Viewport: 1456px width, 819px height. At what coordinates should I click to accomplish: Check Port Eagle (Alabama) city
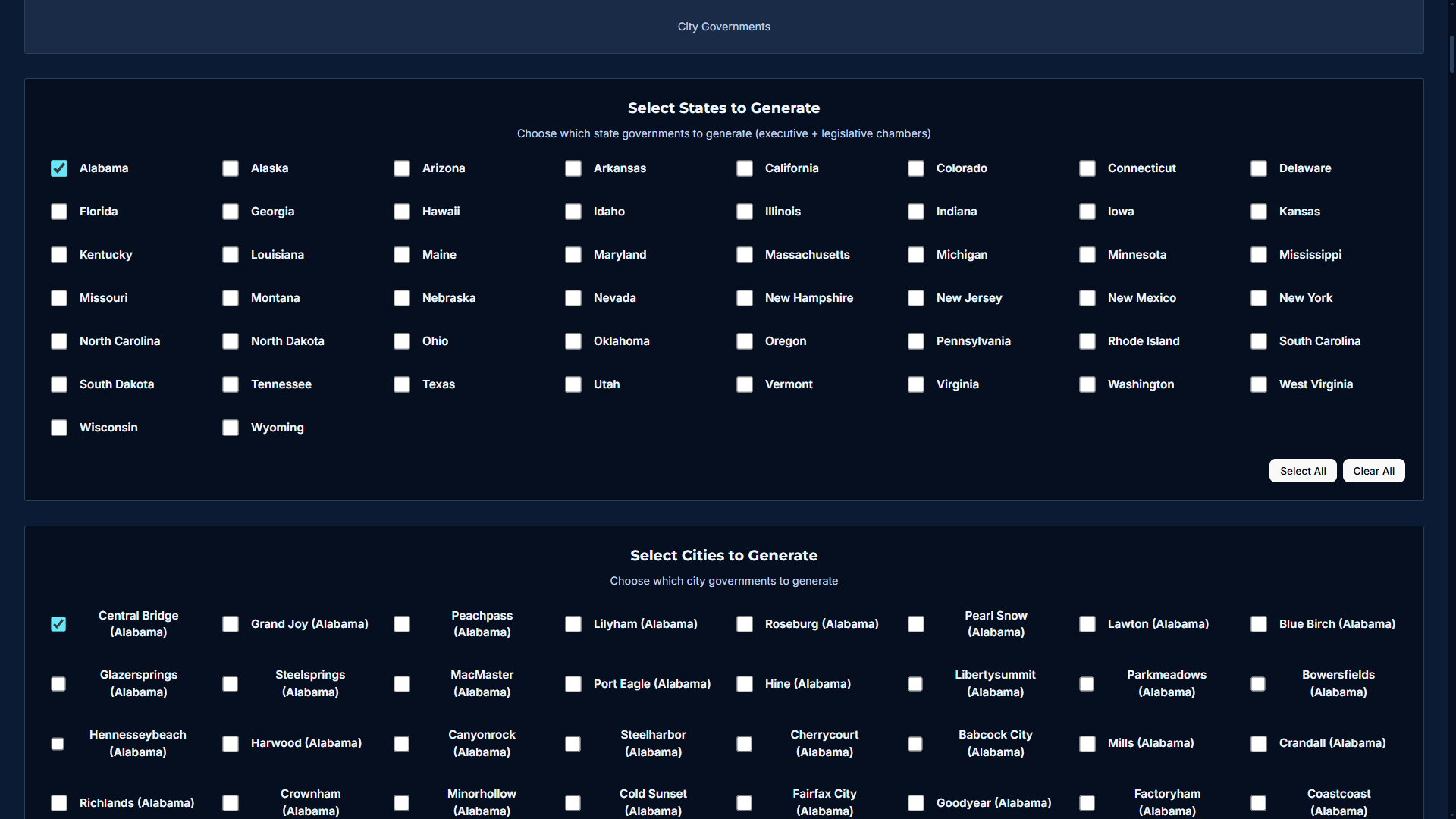tap(573, 684)
